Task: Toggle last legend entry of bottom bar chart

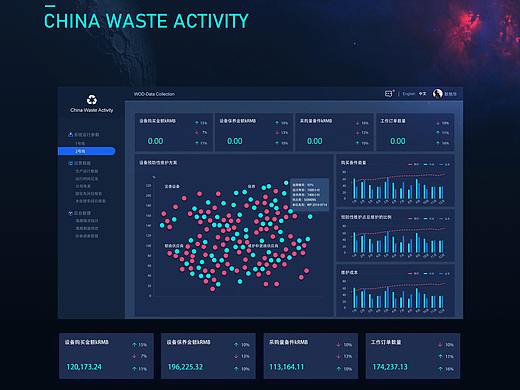Action: pos(444,274)
